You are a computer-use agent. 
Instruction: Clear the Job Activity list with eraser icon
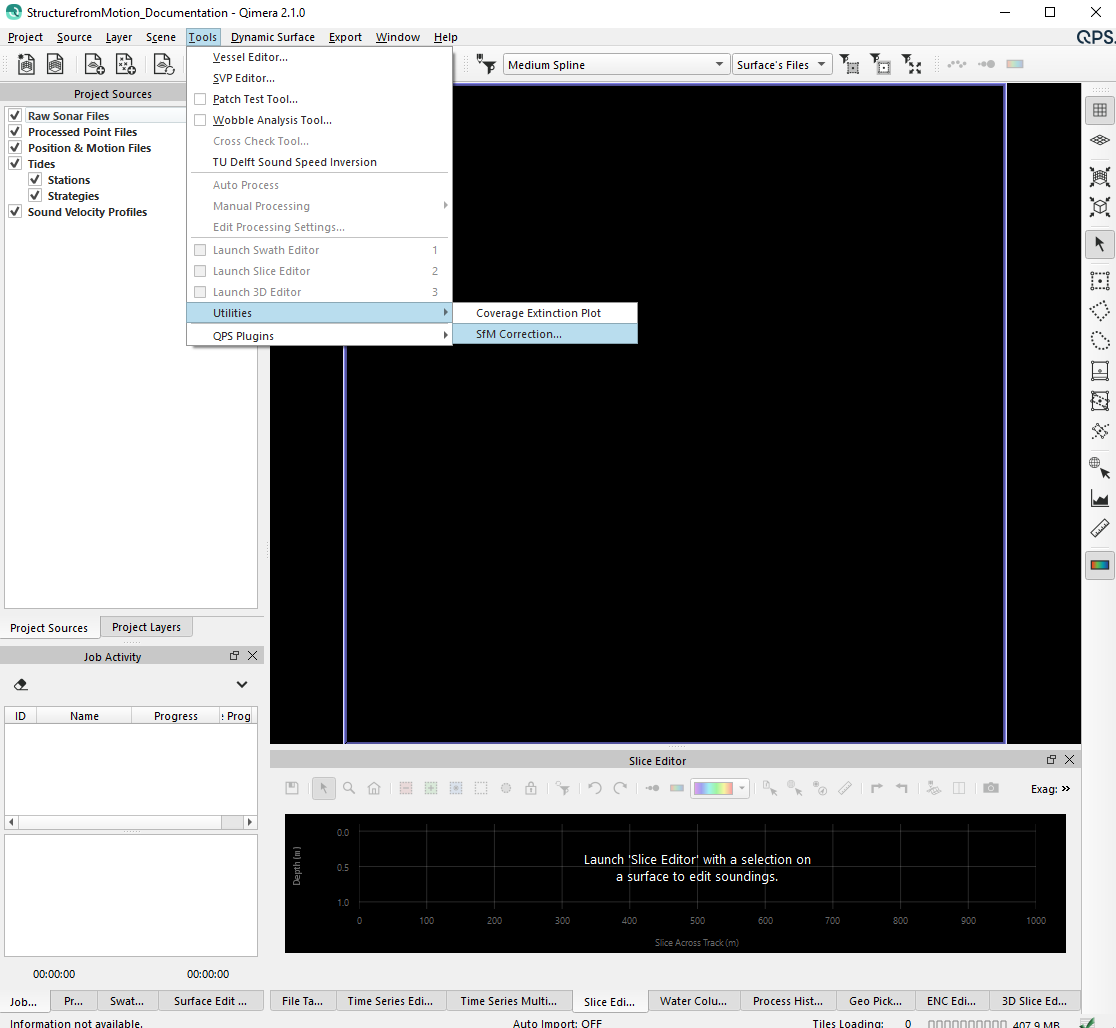coord(22,685)
